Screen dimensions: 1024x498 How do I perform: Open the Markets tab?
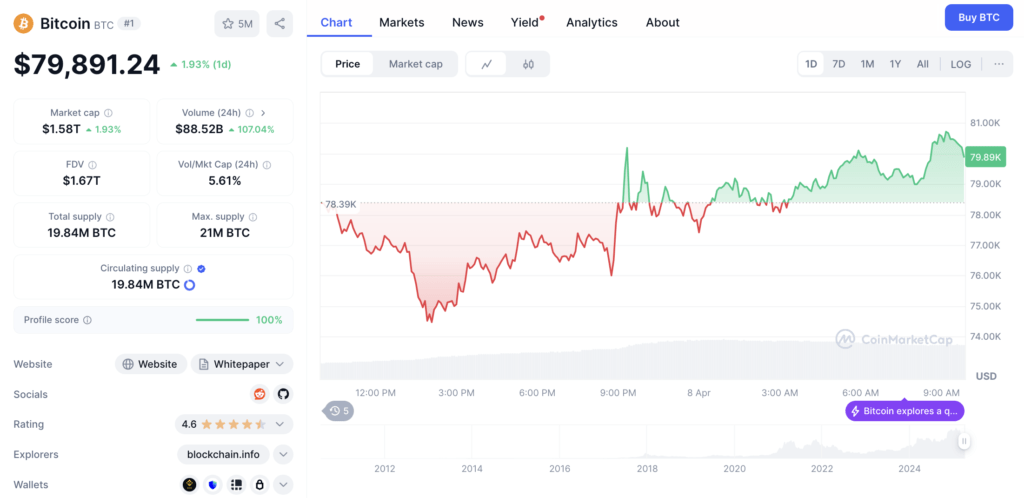coord(402,22)
